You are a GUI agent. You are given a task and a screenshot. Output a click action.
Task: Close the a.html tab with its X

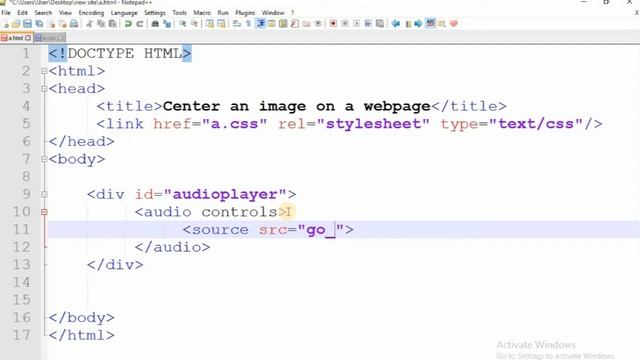28,38
